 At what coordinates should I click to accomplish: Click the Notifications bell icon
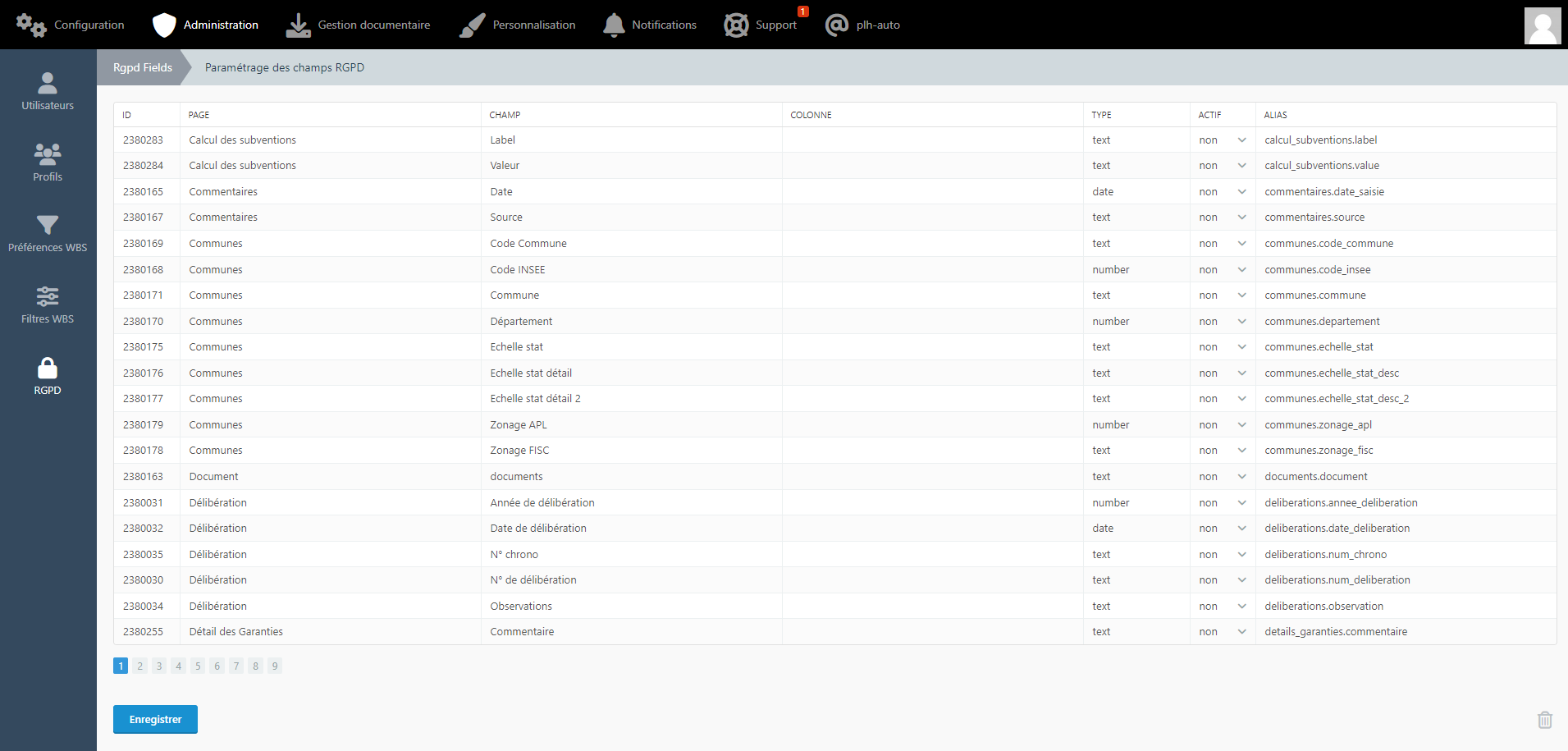click(x=614, y=25)
